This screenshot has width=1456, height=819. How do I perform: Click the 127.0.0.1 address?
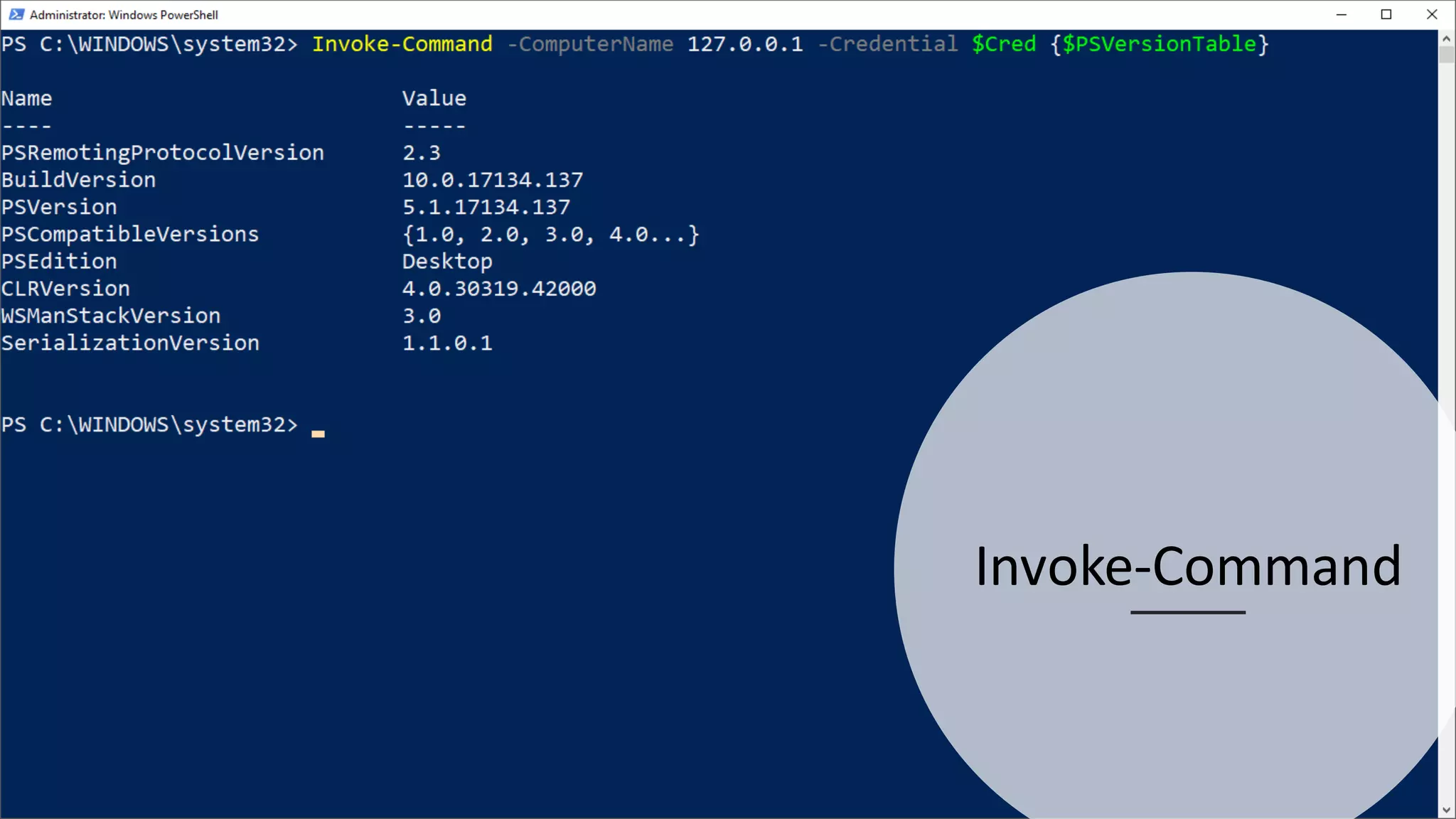tap(745, 44)
